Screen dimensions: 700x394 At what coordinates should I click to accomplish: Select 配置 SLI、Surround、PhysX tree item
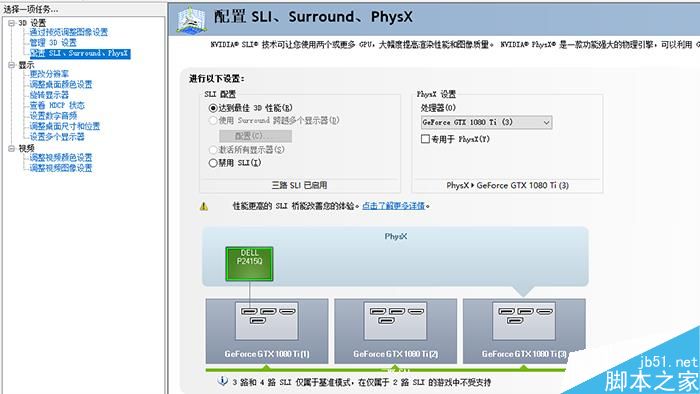coord(80,54)
